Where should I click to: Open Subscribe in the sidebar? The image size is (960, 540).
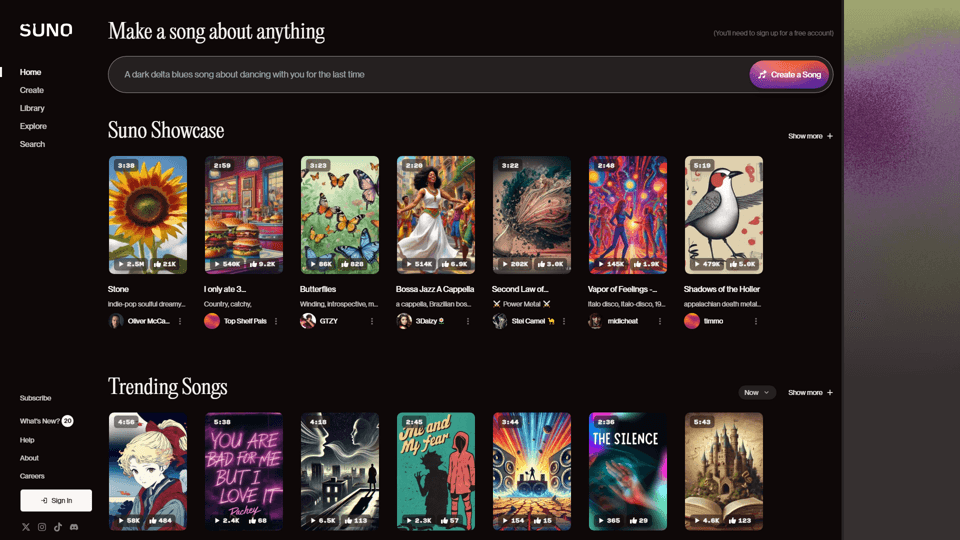(36, 398)
